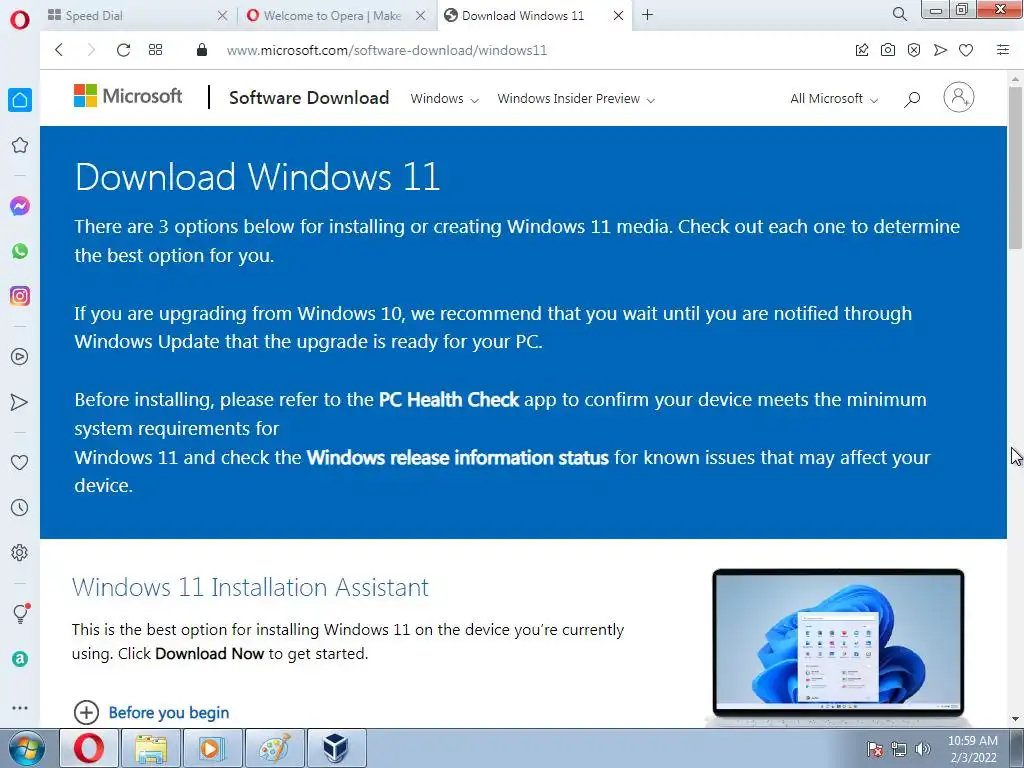
Task: Open sidebar setup three dots
Action: 20,708
